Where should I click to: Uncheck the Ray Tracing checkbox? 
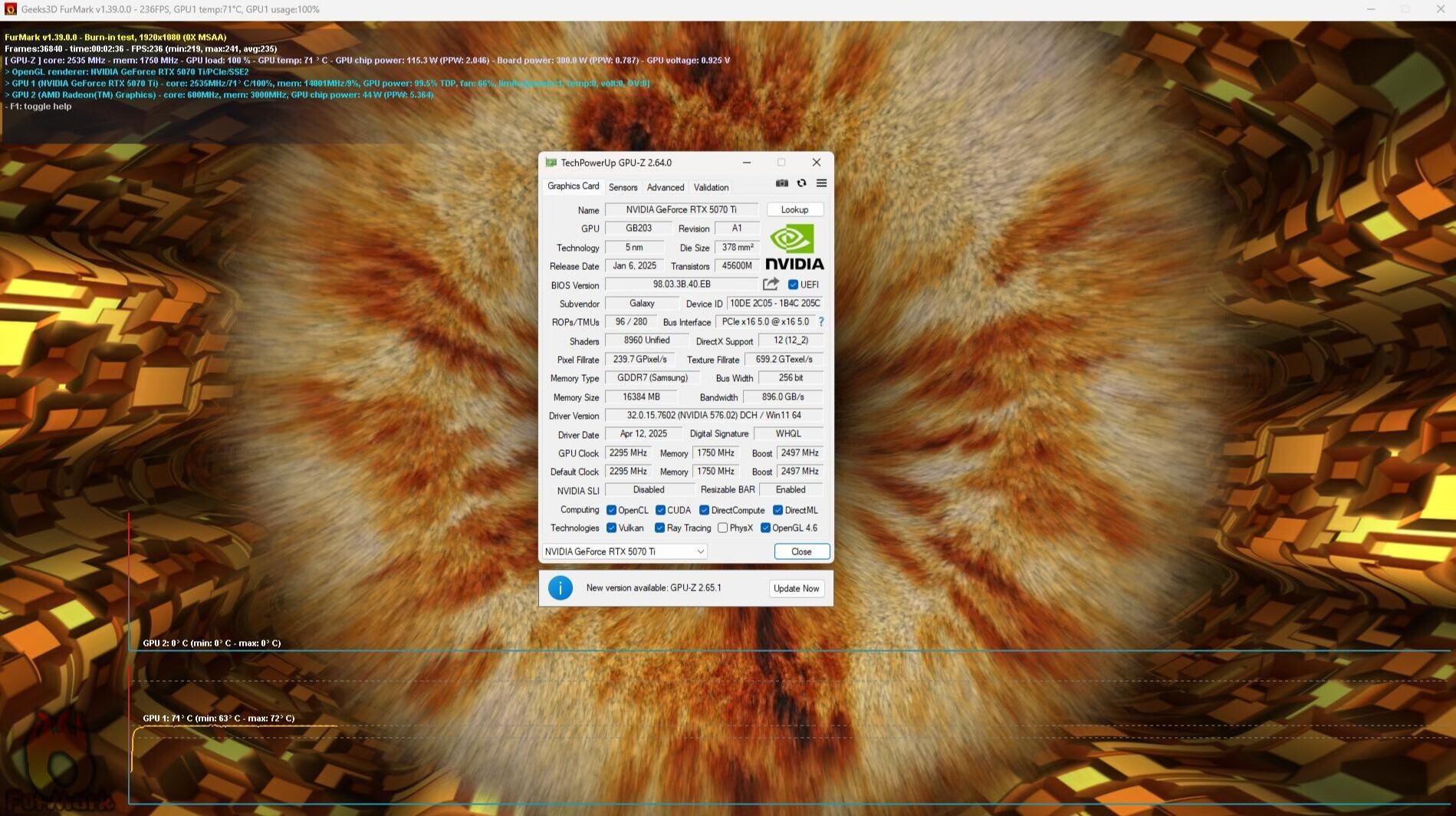659,528
